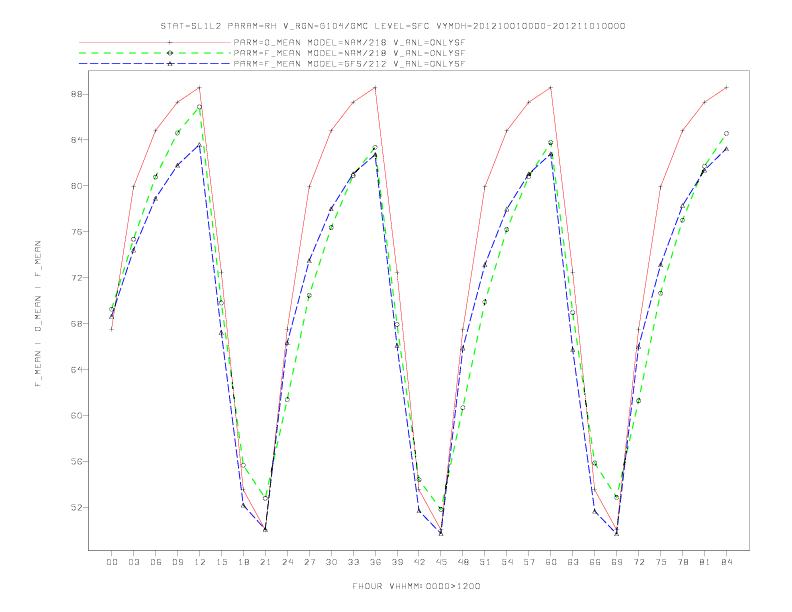Click the red plus data point at hour 84

point(727,88)
